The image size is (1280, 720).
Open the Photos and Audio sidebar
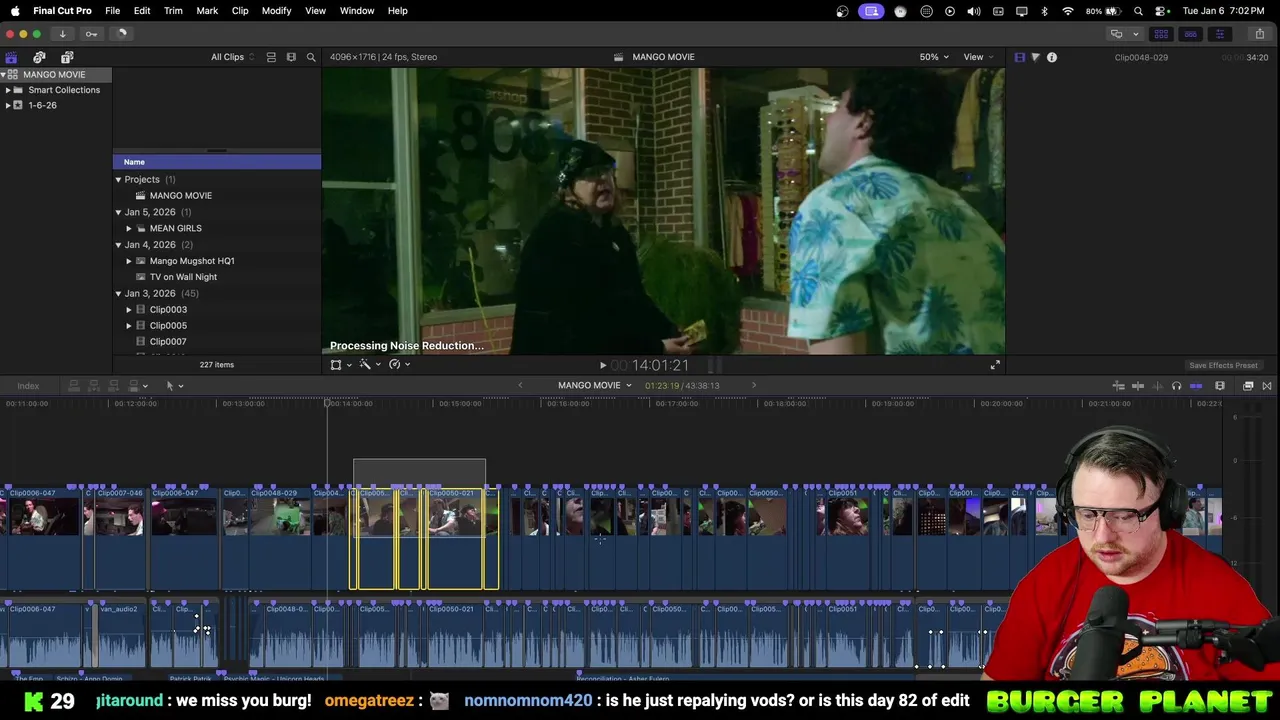point(39,57)
